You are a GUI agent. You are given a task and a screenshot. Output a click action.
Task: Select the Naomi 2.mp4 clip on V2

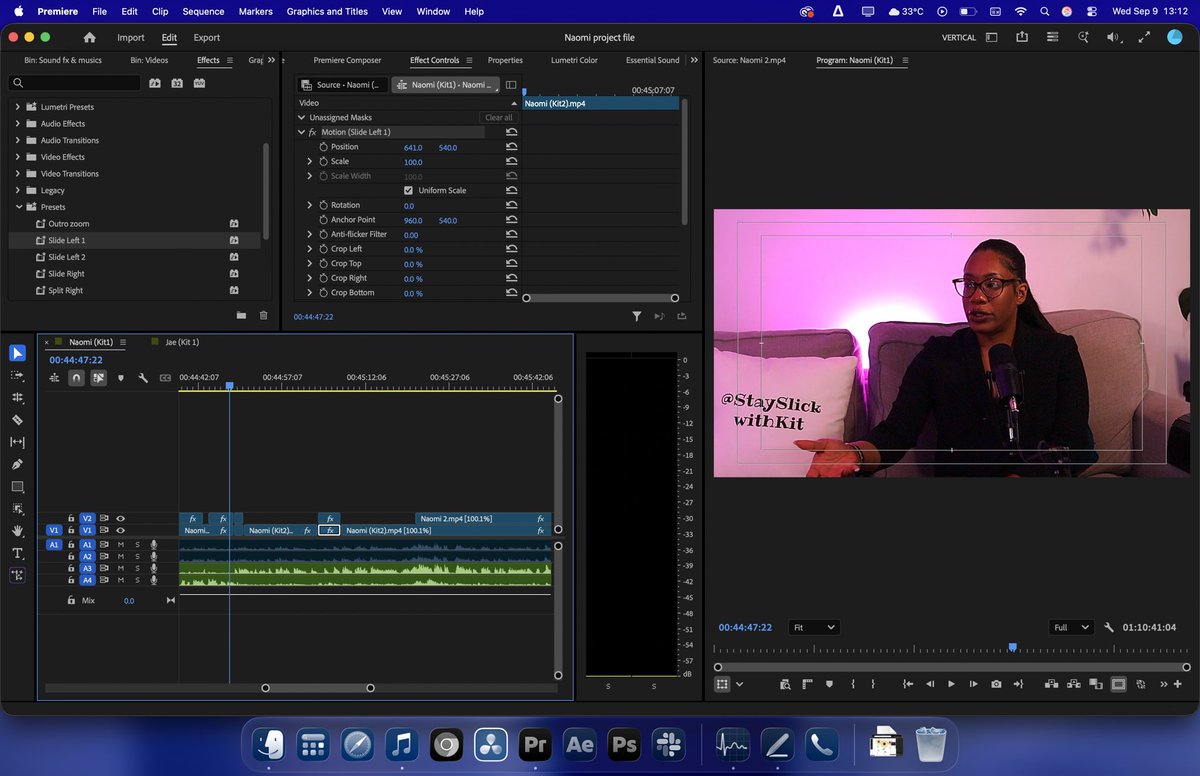point(483,518)
